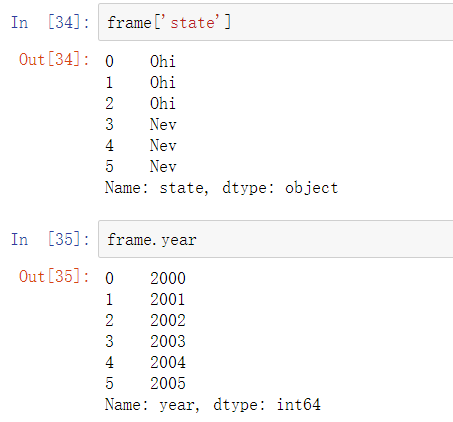Image resolution: width=453 pixels, height=422 pixels.
Task: Click the 2003 value in year output
Action: click(168, 341)
